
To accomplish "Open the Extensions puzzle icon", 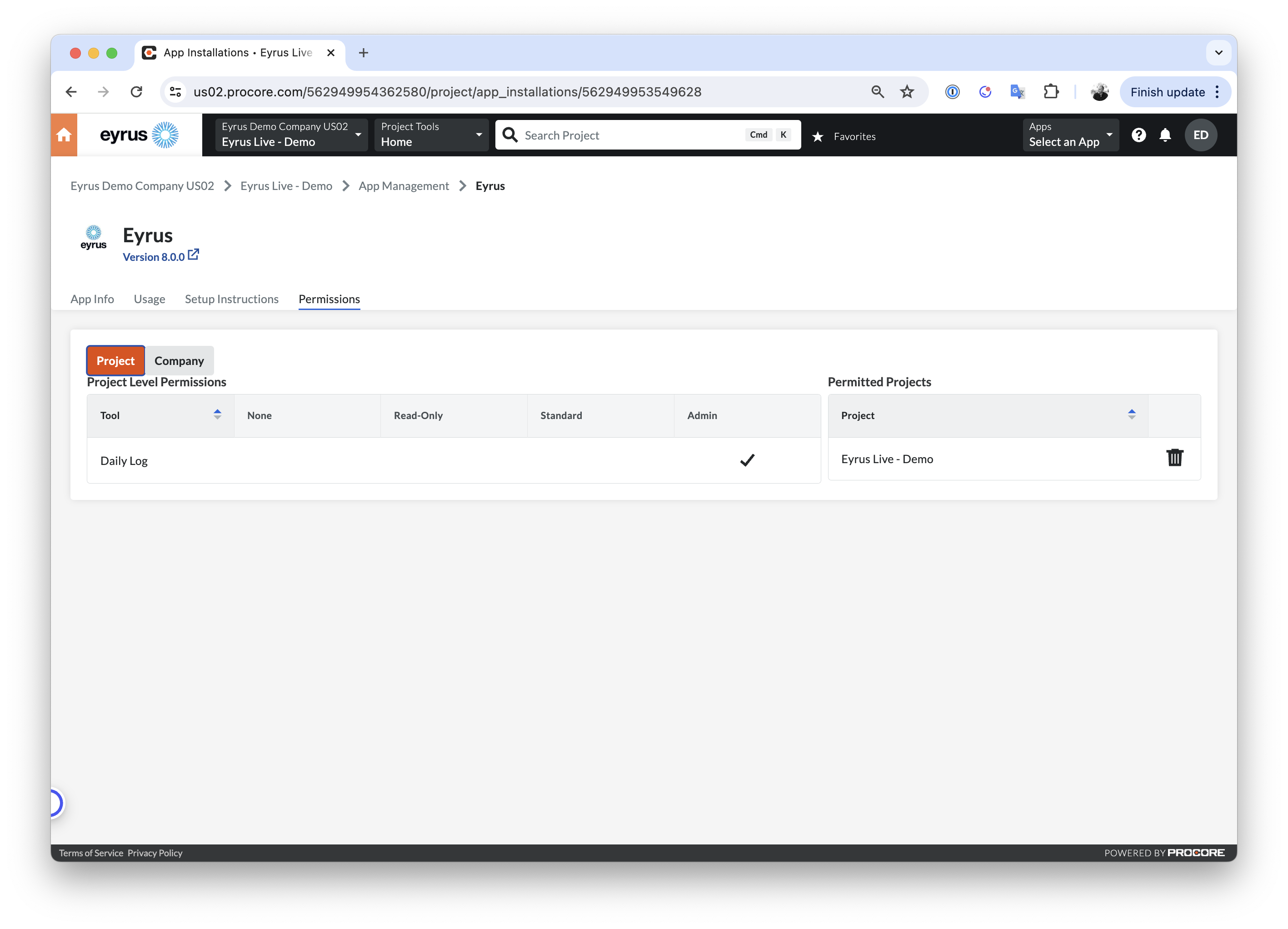I will (x=1051, y=92).
